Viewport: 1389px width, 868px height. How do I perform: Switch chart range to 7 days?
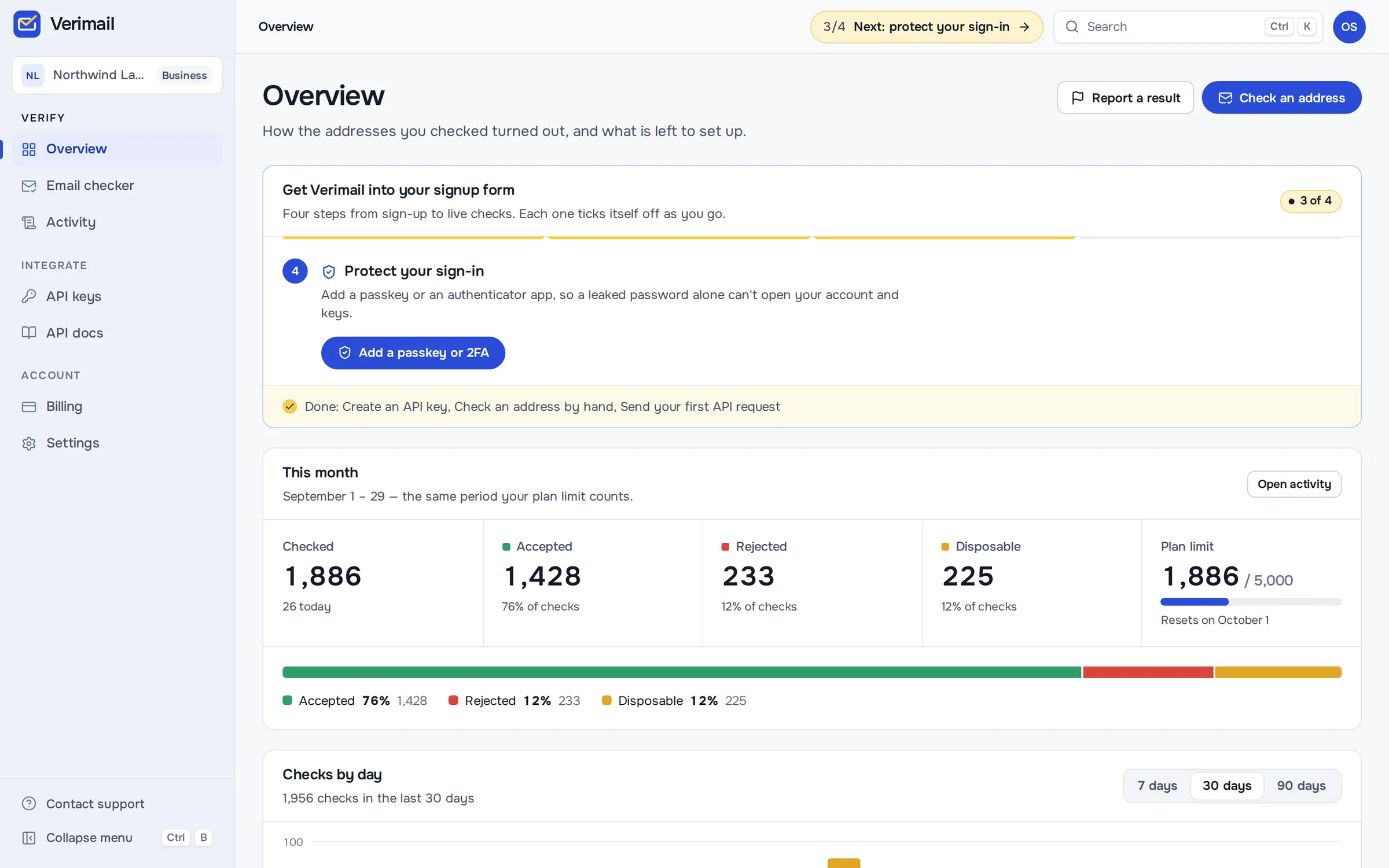[1157, 786]
